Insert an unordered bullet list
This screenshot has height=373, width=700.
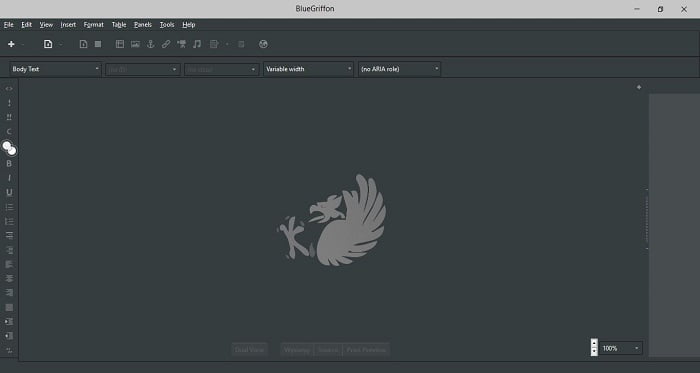click(9, 207)
